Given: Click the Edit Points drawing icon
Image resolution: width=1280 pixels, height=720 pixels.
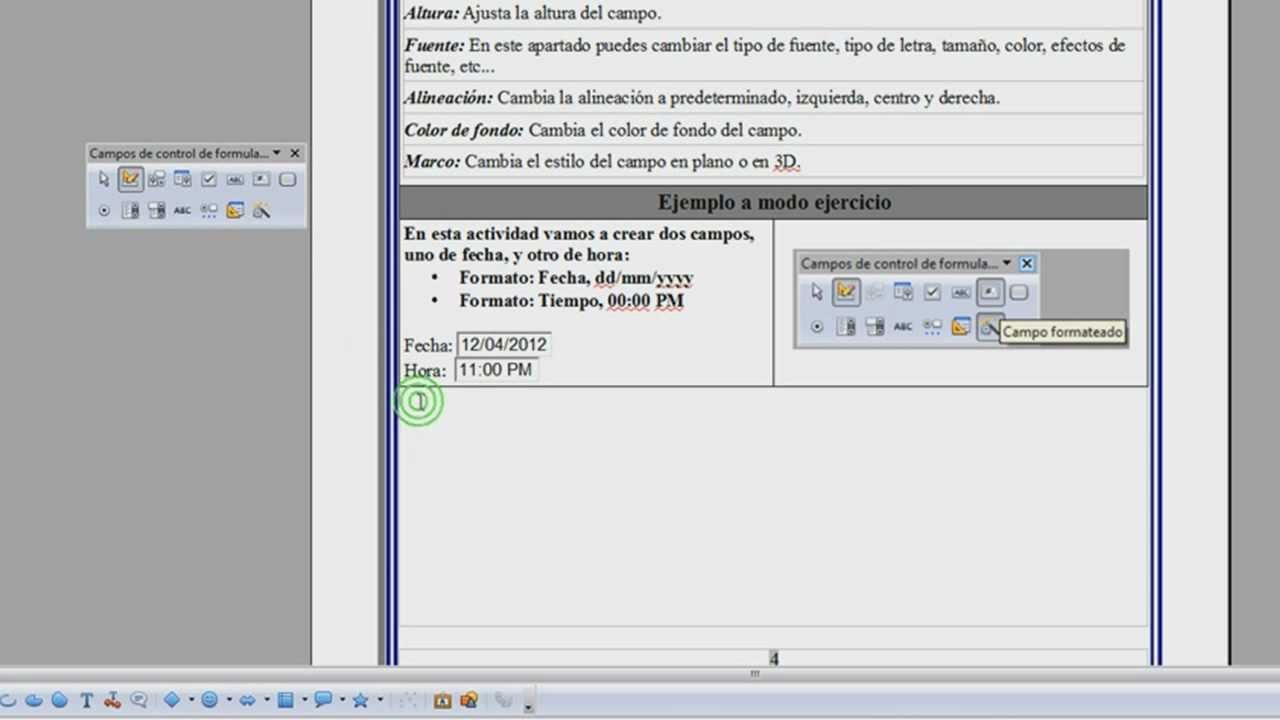Looking at the screenshot, I should click(x=407, y=700).
